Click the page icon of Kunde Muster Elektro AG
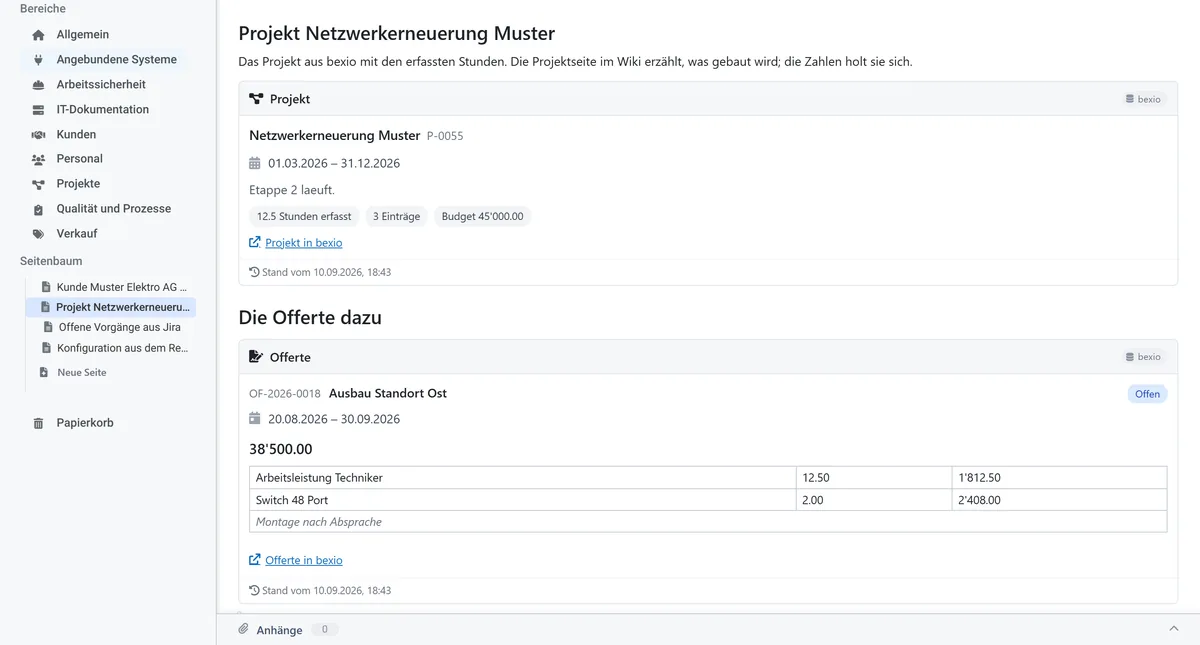The height and width of the screenshot is (645, 1200). (46, 287)
